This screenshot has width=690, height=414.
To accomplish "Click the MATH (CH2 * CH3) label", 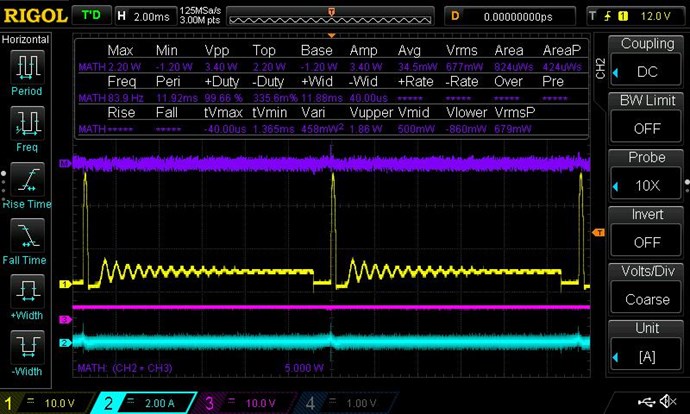I will (125, 368).
